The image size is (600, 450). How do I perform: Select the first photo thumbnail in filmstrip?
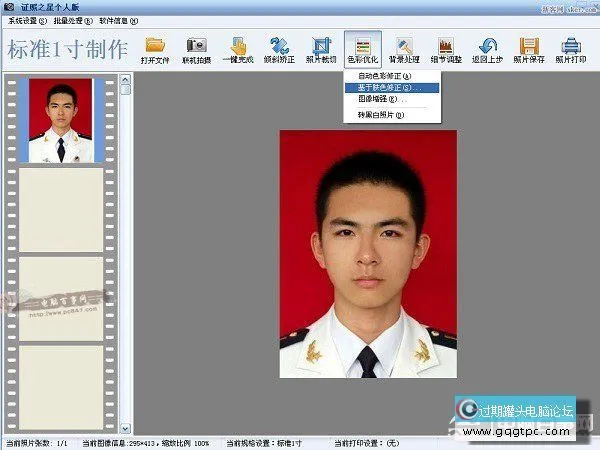click(61, 121)
